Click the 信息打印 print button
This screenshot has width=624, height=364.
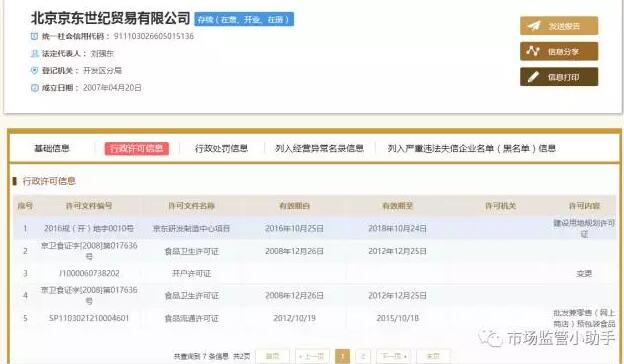tap(559, 77)
